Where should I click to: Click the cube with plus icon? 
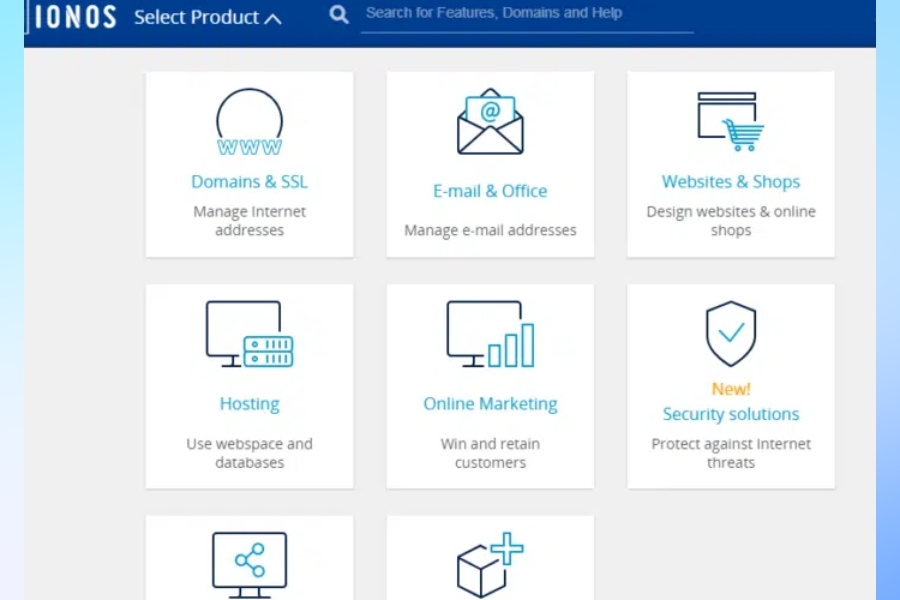click(490, 565)
